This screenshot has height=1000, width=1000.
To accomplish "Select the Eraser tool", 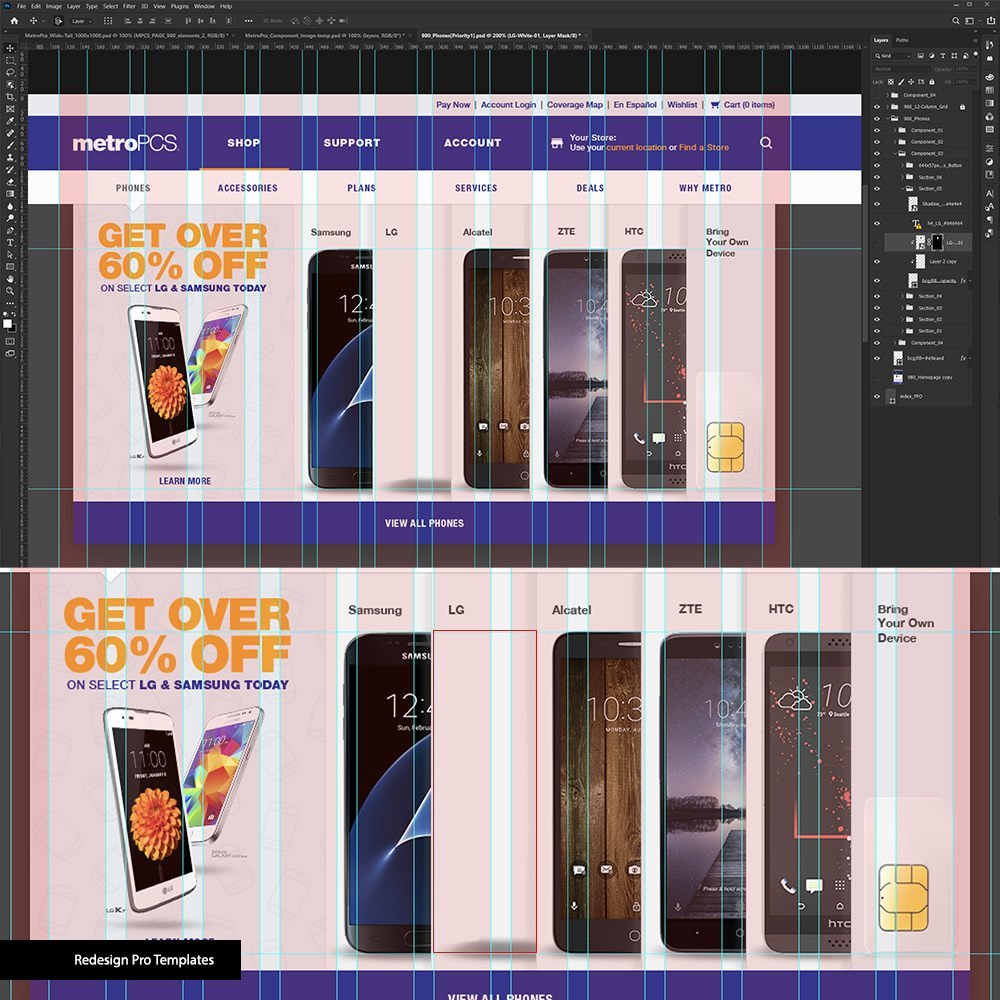I will tap(9, 182).
